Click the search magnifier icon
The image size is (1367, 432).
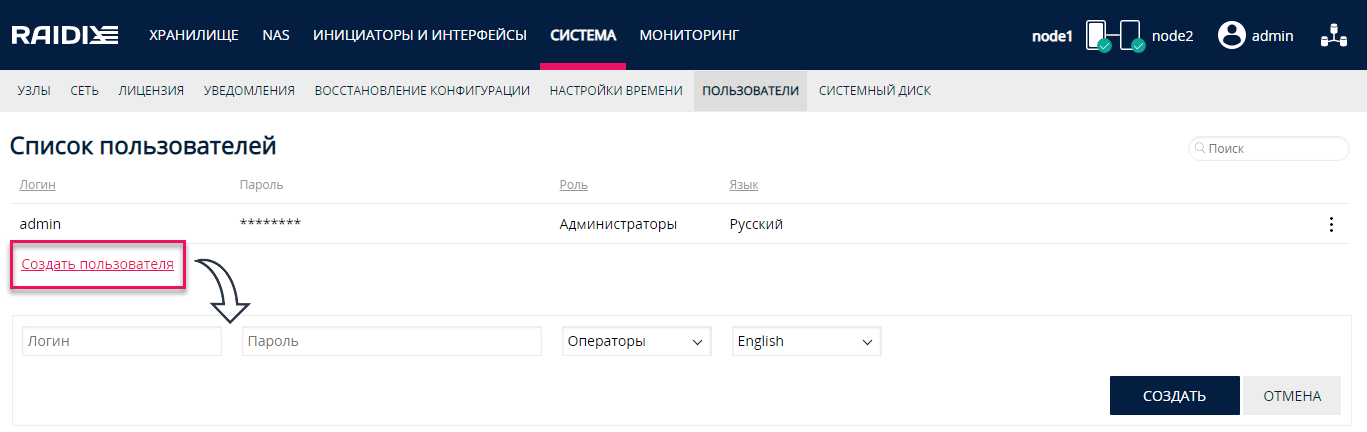tap(1199, 148)
